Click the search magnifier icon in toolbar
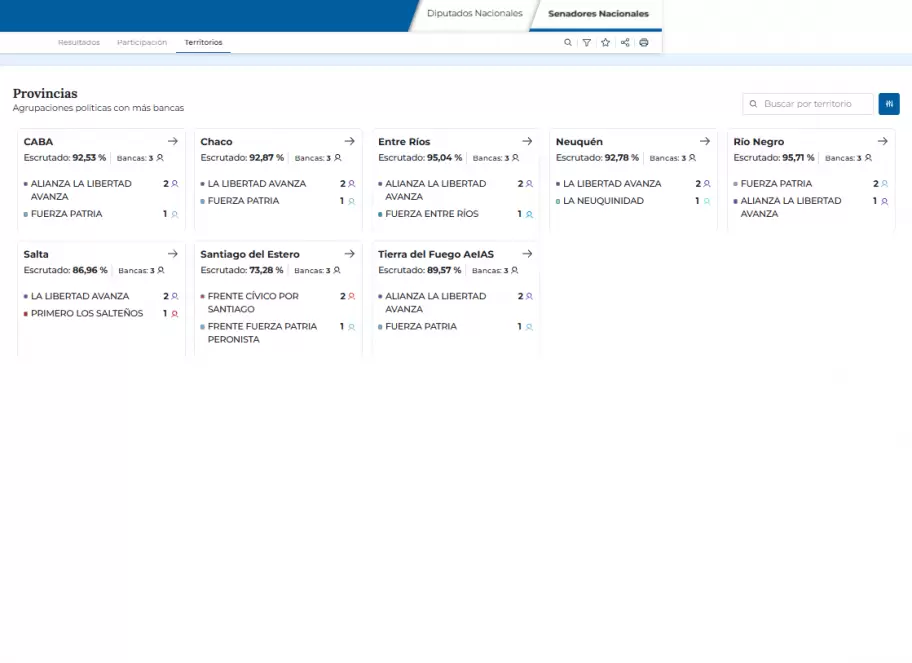Screen dimensions: 912x663 [568, 43]
